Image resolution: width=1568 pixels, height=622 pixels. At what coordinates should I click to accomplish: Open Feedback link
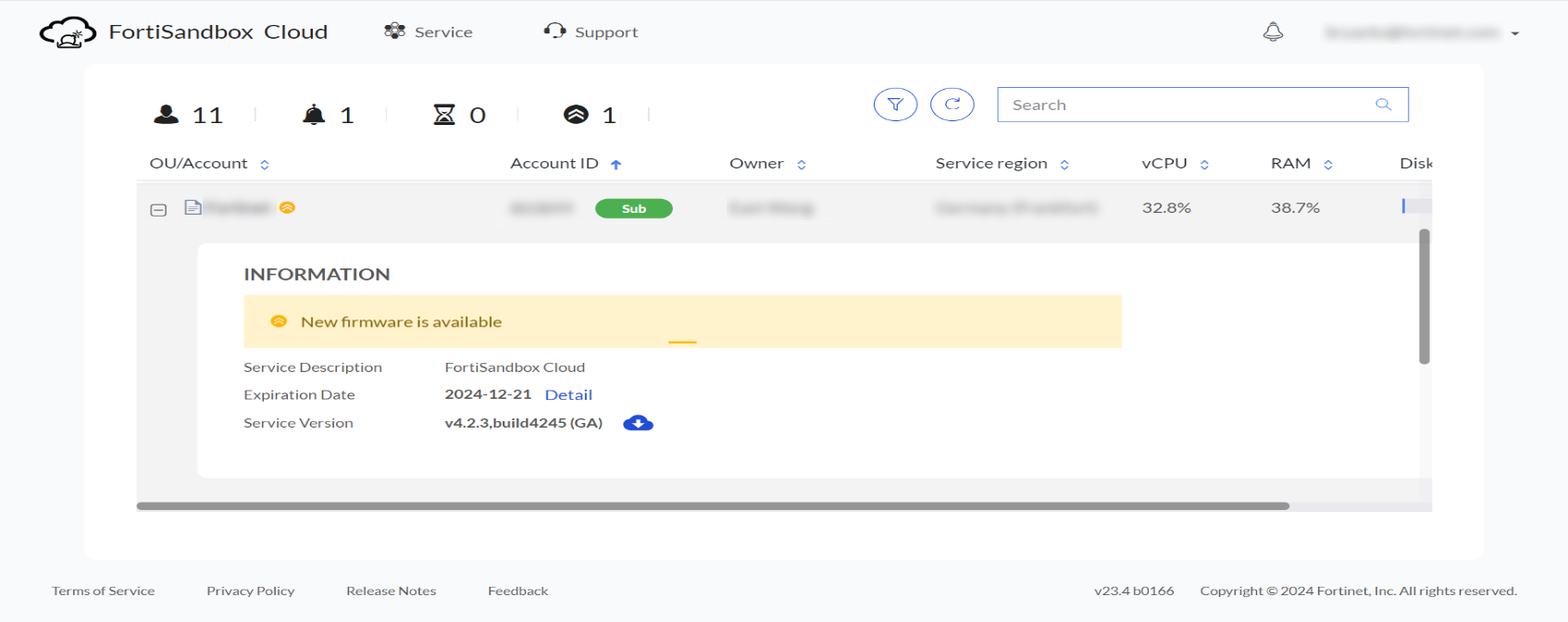(x=518, y=591)
